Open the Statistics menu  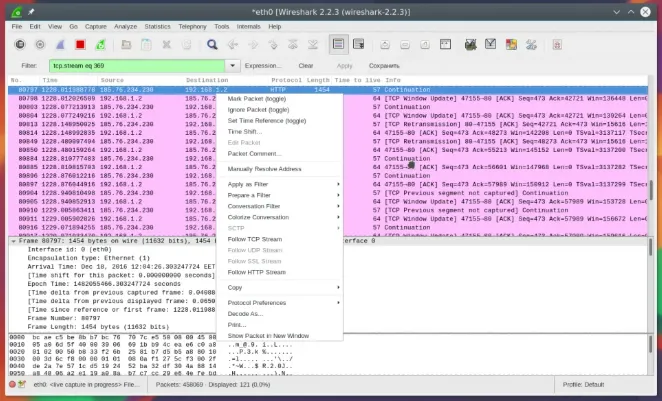157,27
